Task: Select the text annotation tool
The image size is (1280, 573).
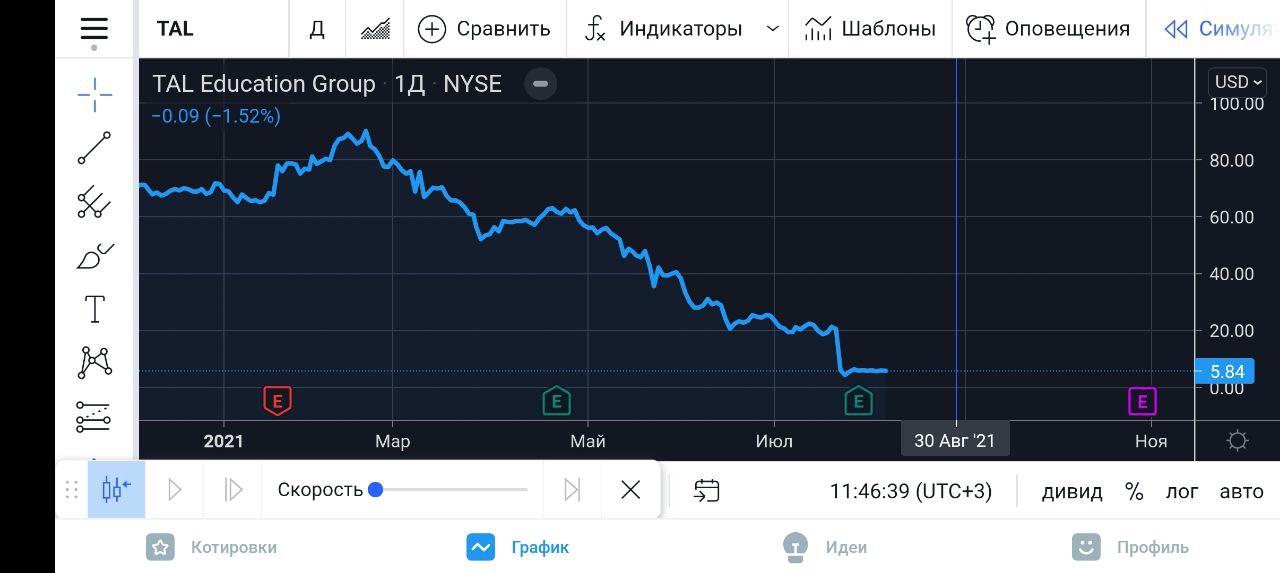Action: click(95, 310)
